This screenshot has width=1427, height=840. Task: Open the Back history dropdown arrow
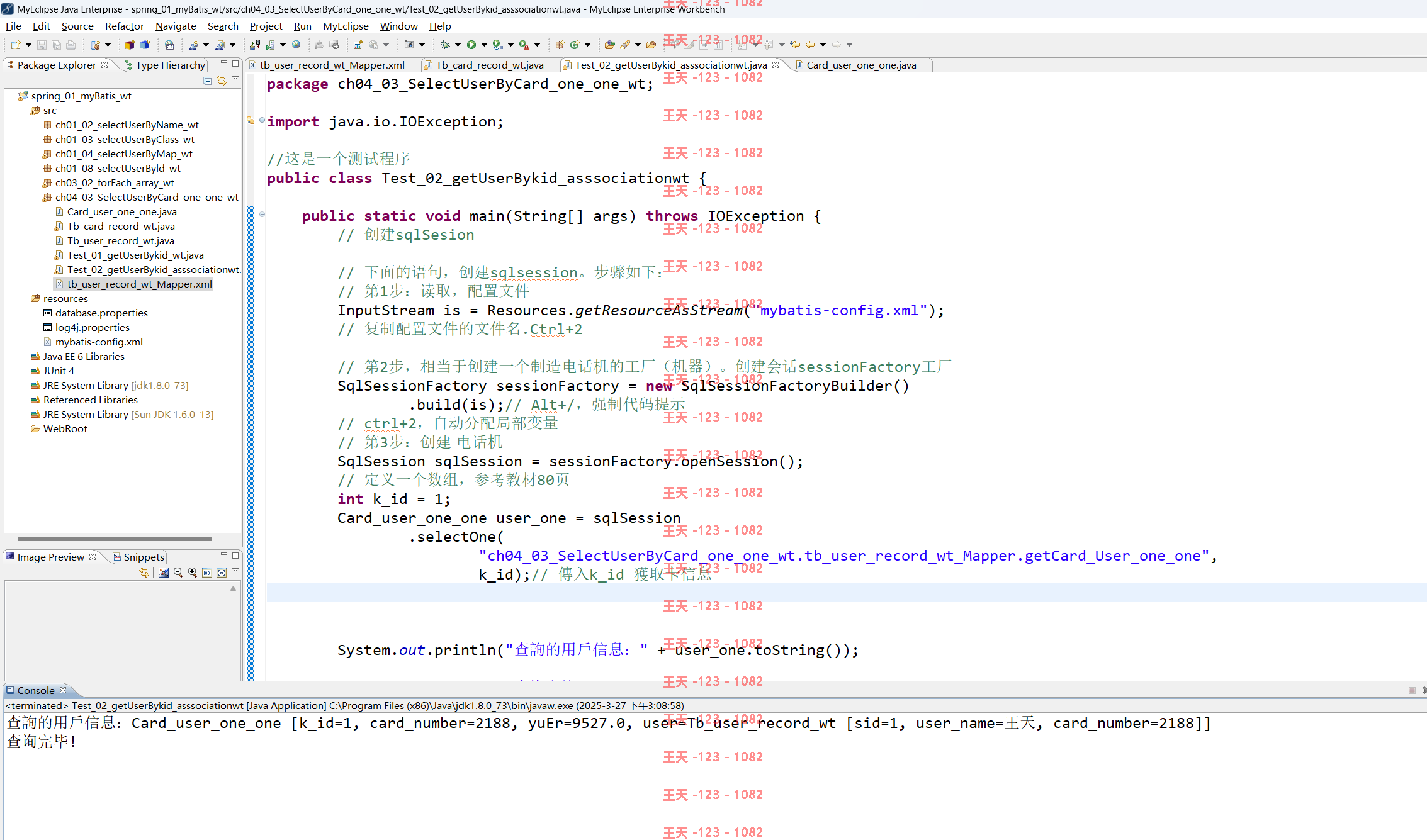coord(823,45)
